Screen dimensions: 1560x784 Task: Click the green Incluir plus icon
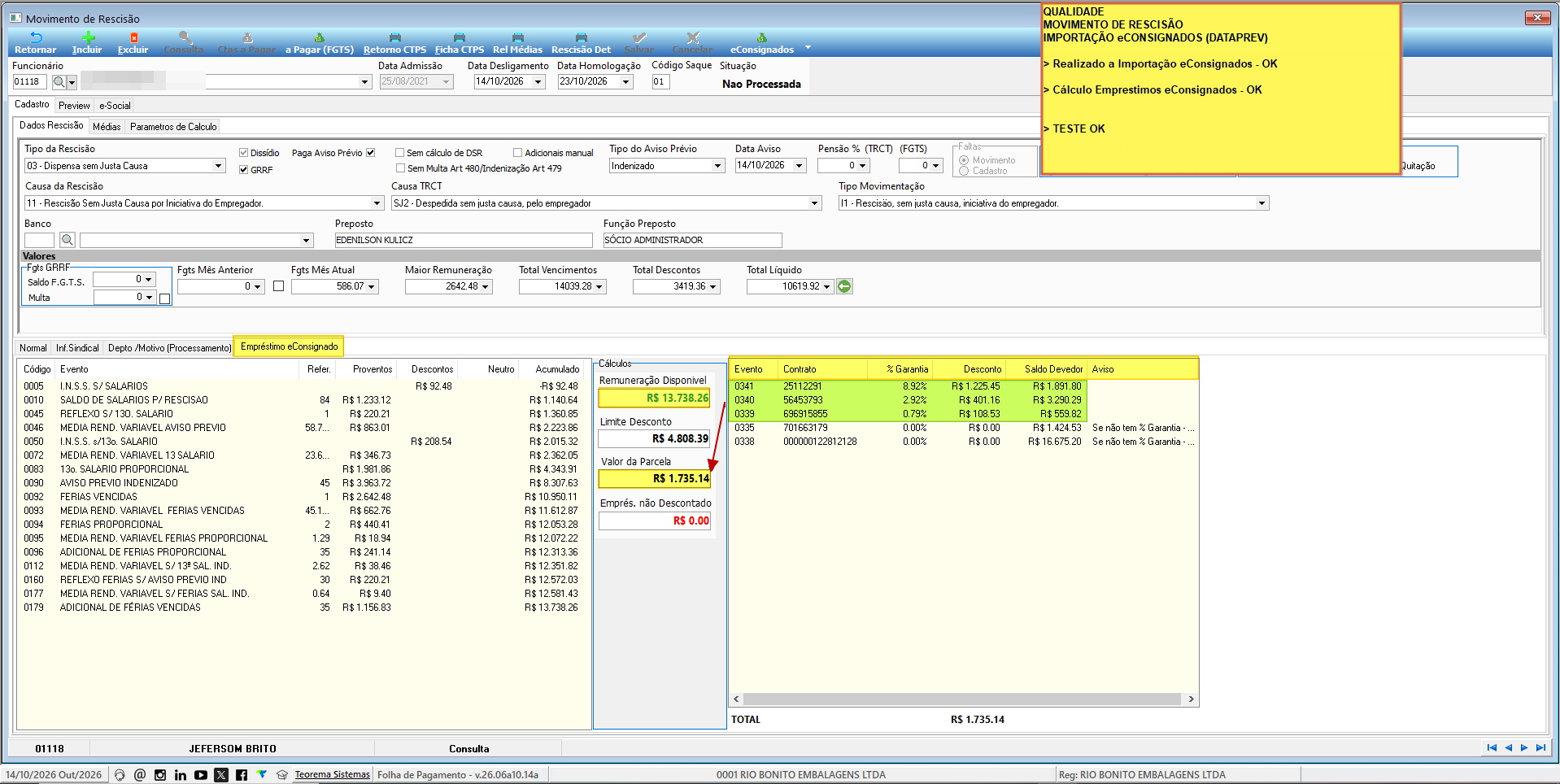pyautogui.click(x=89, y=37)
